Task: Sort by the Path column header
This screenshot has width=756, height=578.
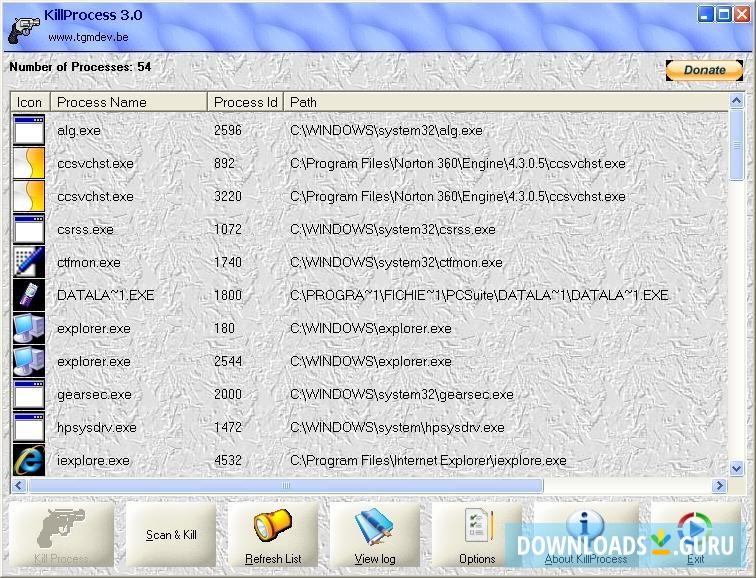Action: (x=506, y=102)
